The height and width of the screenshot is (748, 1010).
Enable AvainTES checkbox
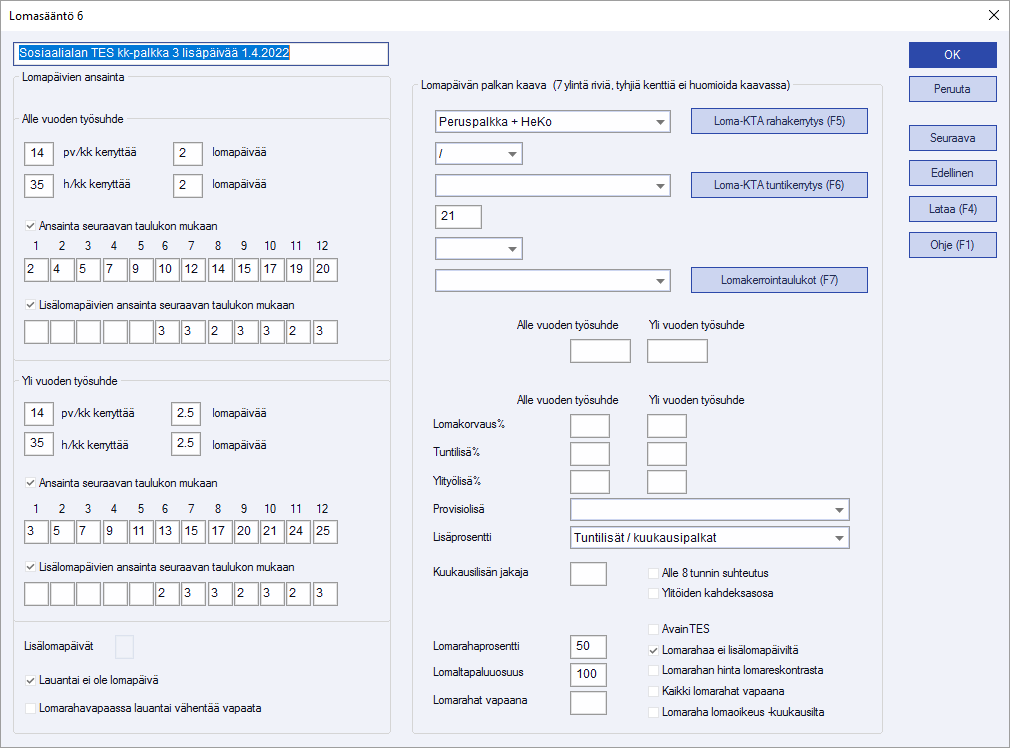pyautogui.click(x=654, y=629)
